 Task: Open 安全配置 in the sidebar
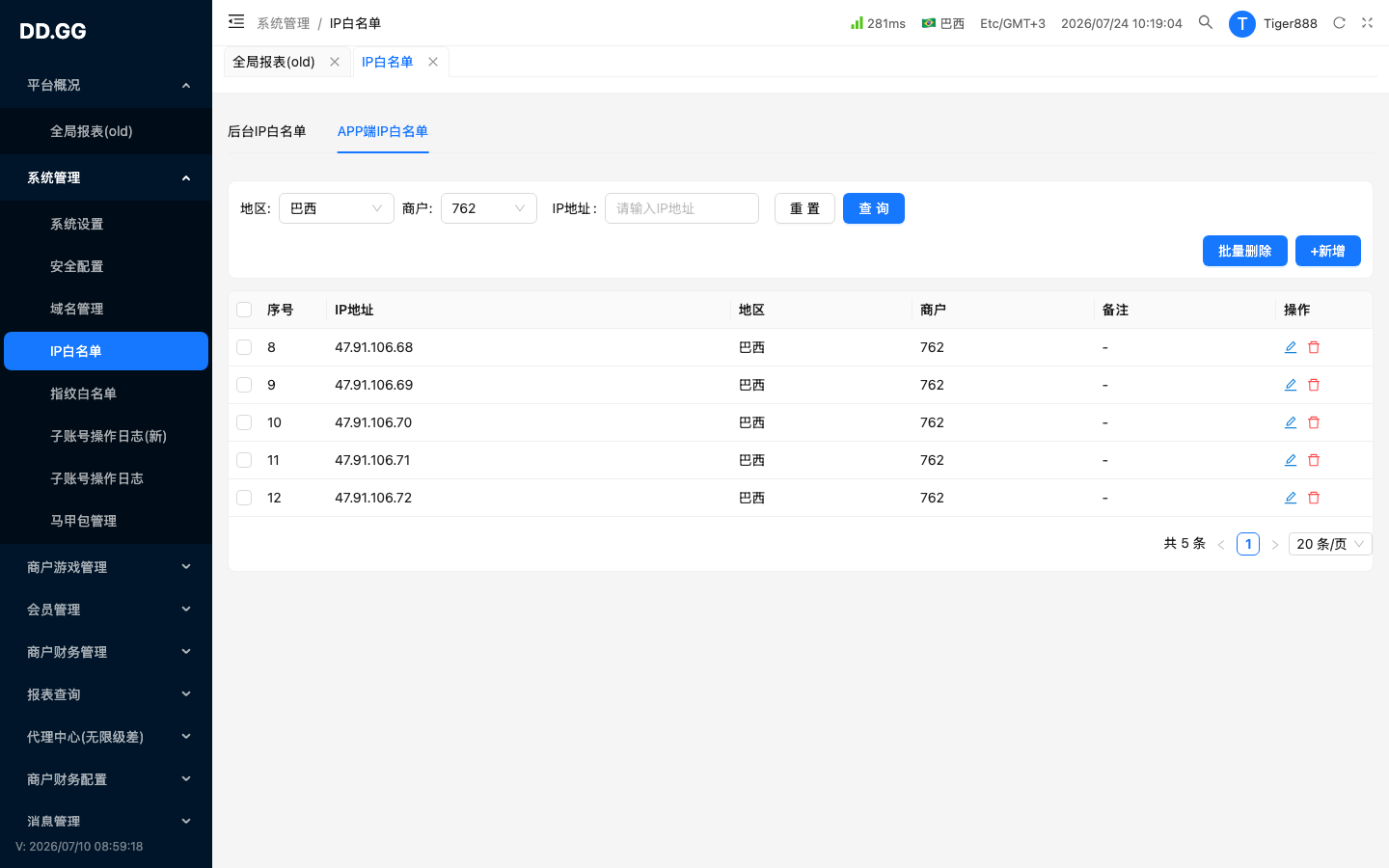(106, 266)
